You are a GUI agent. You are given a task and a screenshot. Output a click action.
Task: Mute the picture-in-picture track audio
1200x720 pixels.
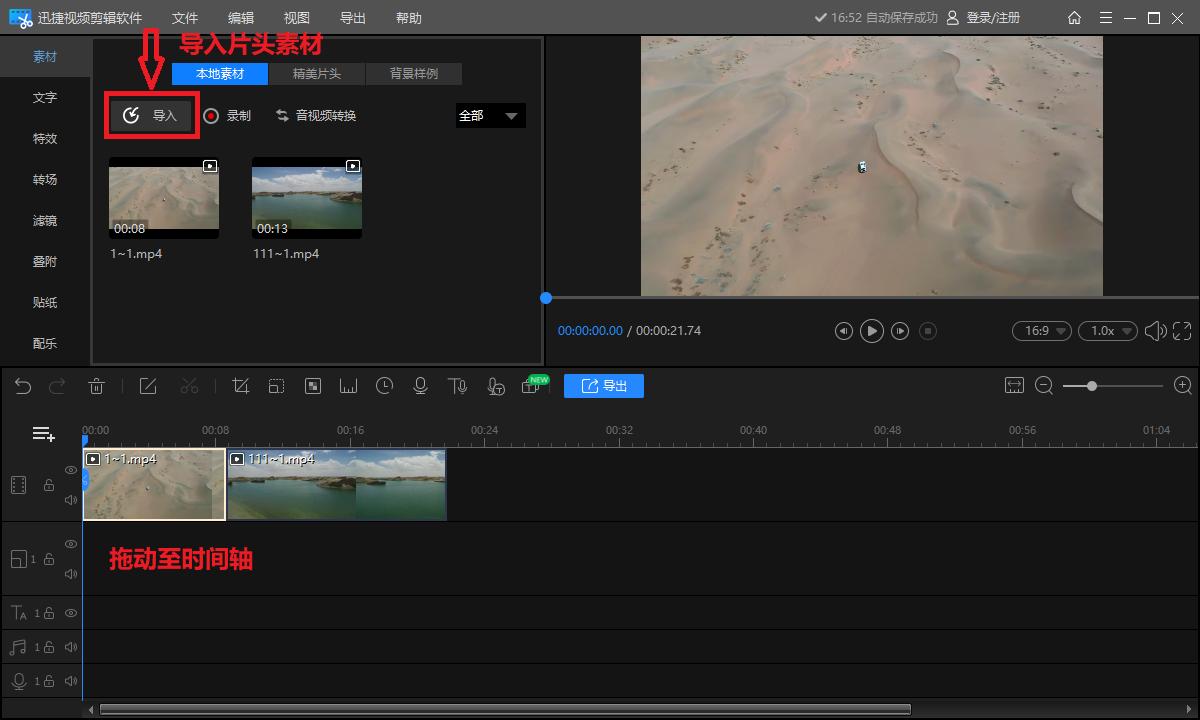point(71,574)
